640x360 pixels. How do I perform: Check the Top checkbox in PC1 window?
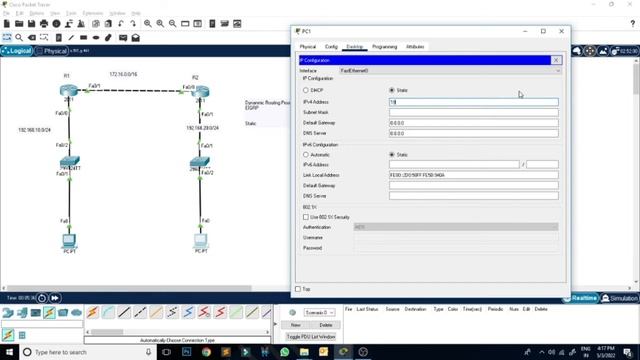(x=298, y=289)
